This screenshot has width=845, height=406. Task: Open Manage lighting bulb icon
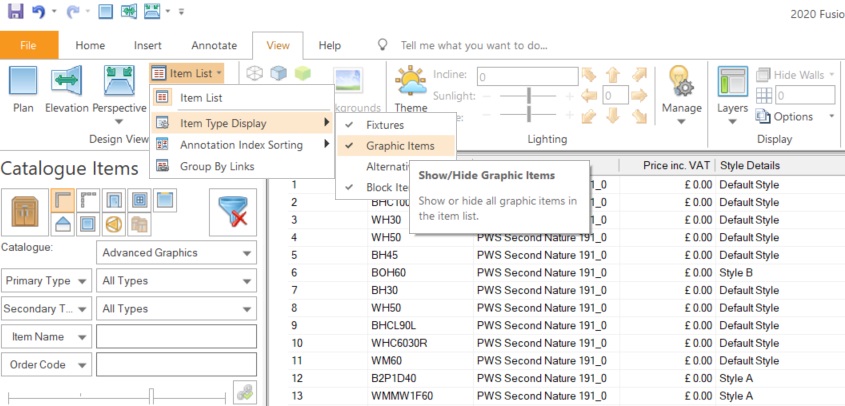click(x=681, y=81)
